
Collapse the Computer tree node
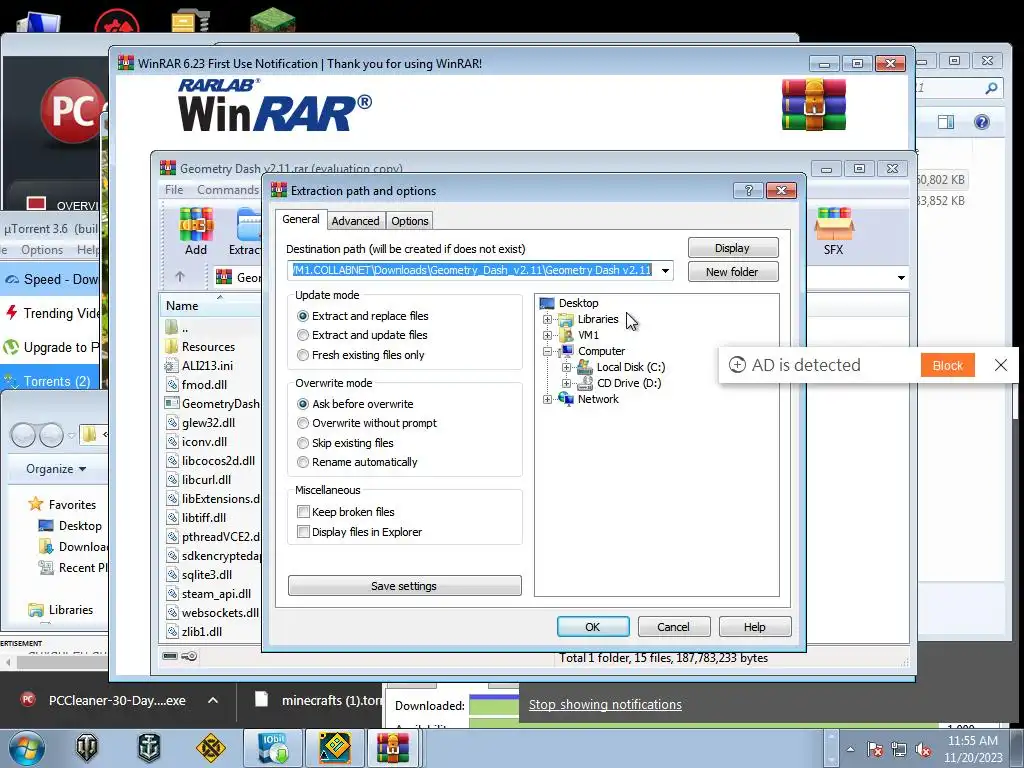tap(547, 351)
